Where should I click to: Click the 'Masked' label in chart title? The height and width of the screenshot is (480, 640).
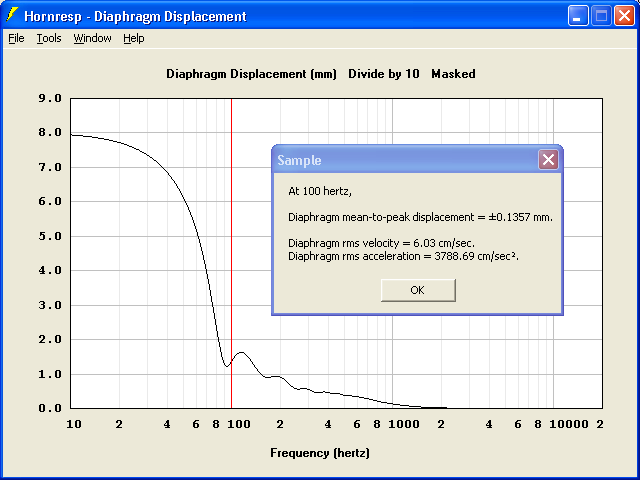pyautogui.click(x=453, y=74)
